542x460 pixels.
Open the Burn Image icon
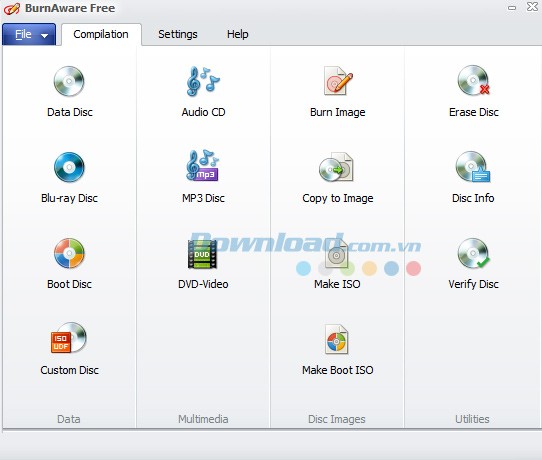(338, 81)
